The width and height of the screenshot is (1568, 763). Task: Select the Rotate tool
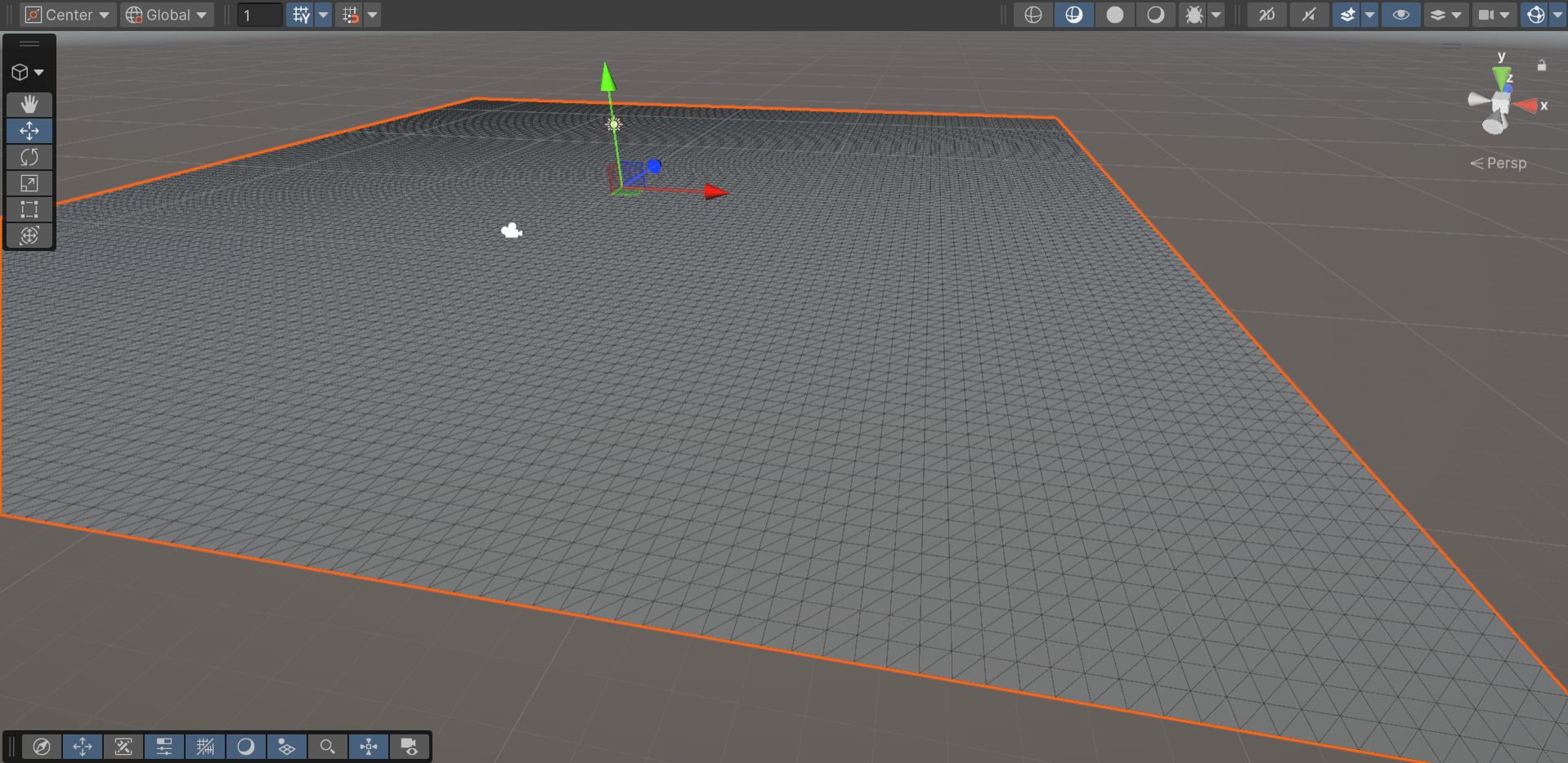coord(29,157)
